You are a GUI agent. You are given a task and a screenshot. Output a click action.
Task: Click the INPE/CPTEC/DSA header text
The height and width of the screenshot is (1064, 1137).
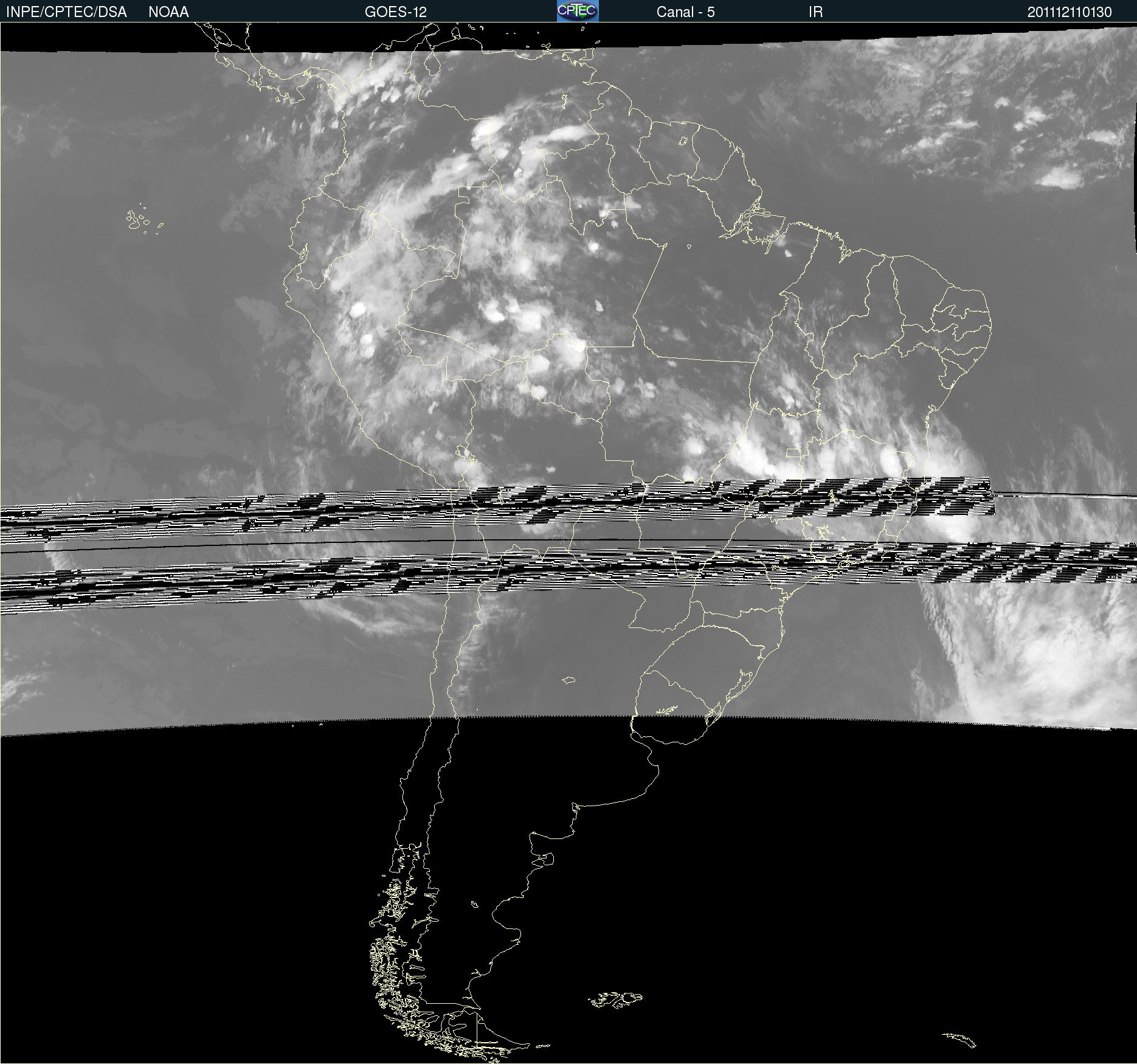[x=66, y=12]
